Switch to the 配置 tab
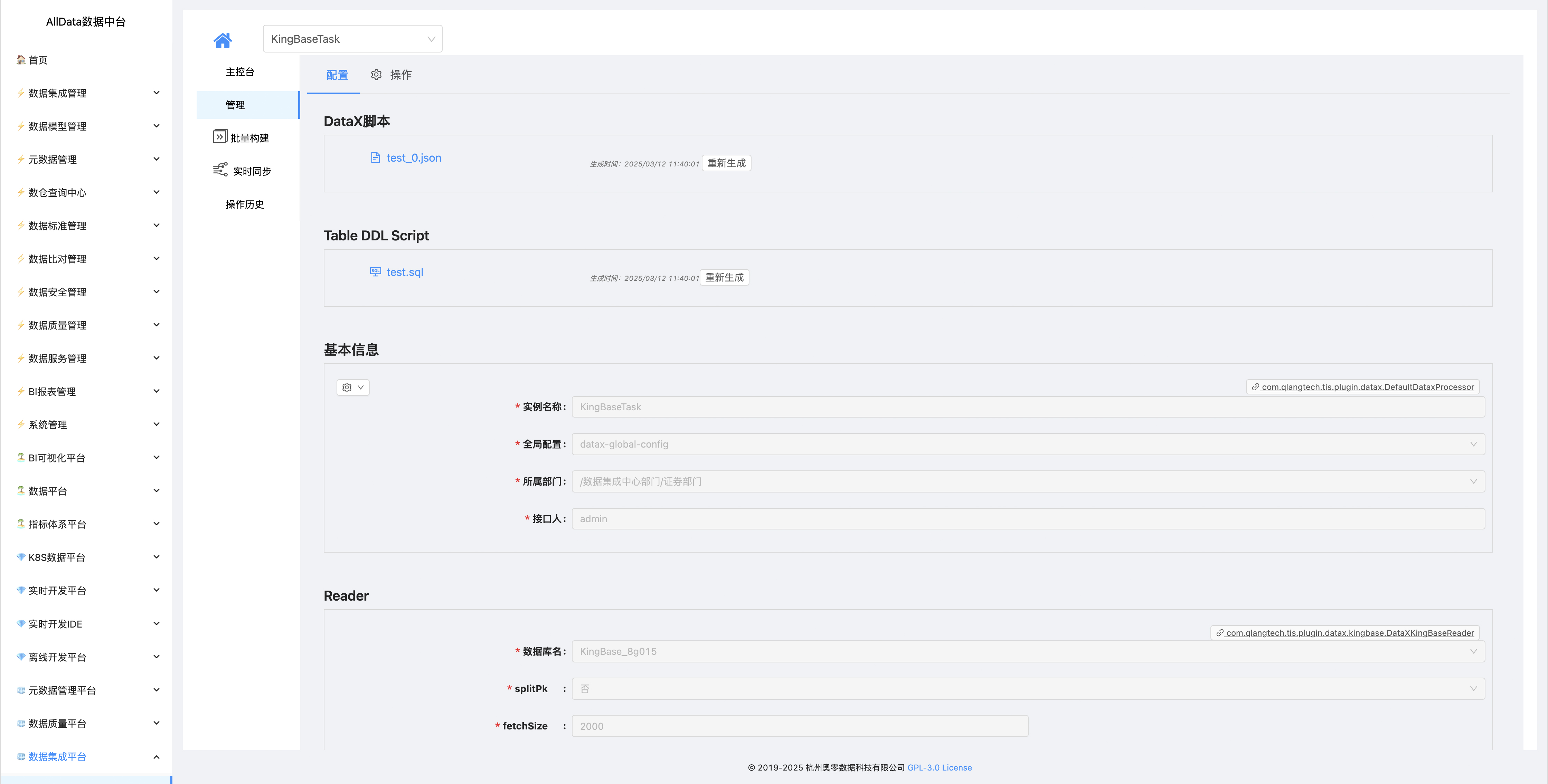1548x784 pixels. [x=337, y=75]
